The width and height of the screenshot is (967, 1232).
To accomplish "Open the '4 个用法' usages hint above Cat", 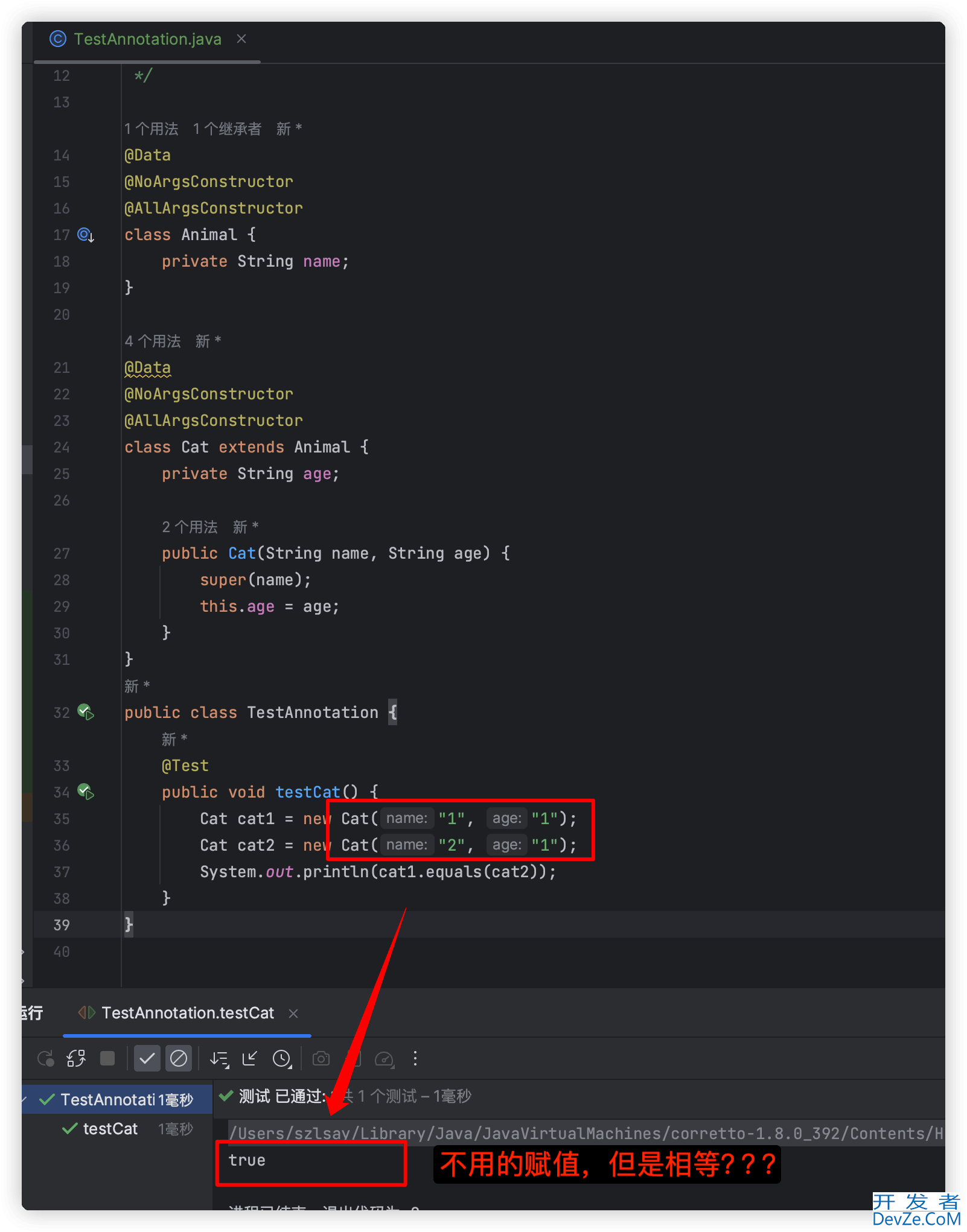I will [x=153, y=341].
